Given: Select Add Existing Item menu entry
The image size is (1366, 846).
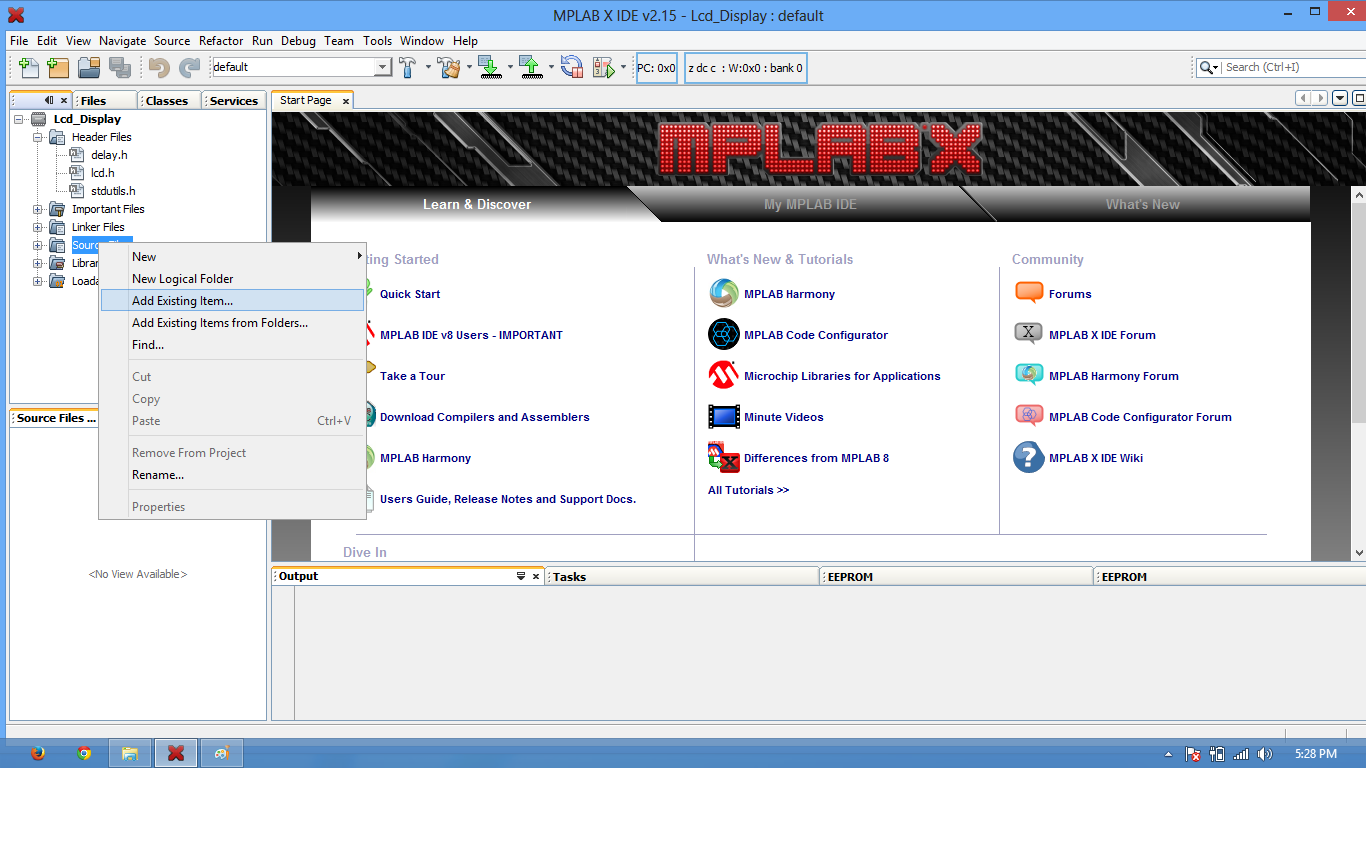Looking at the screenshot, I should [x=232, y=300].
